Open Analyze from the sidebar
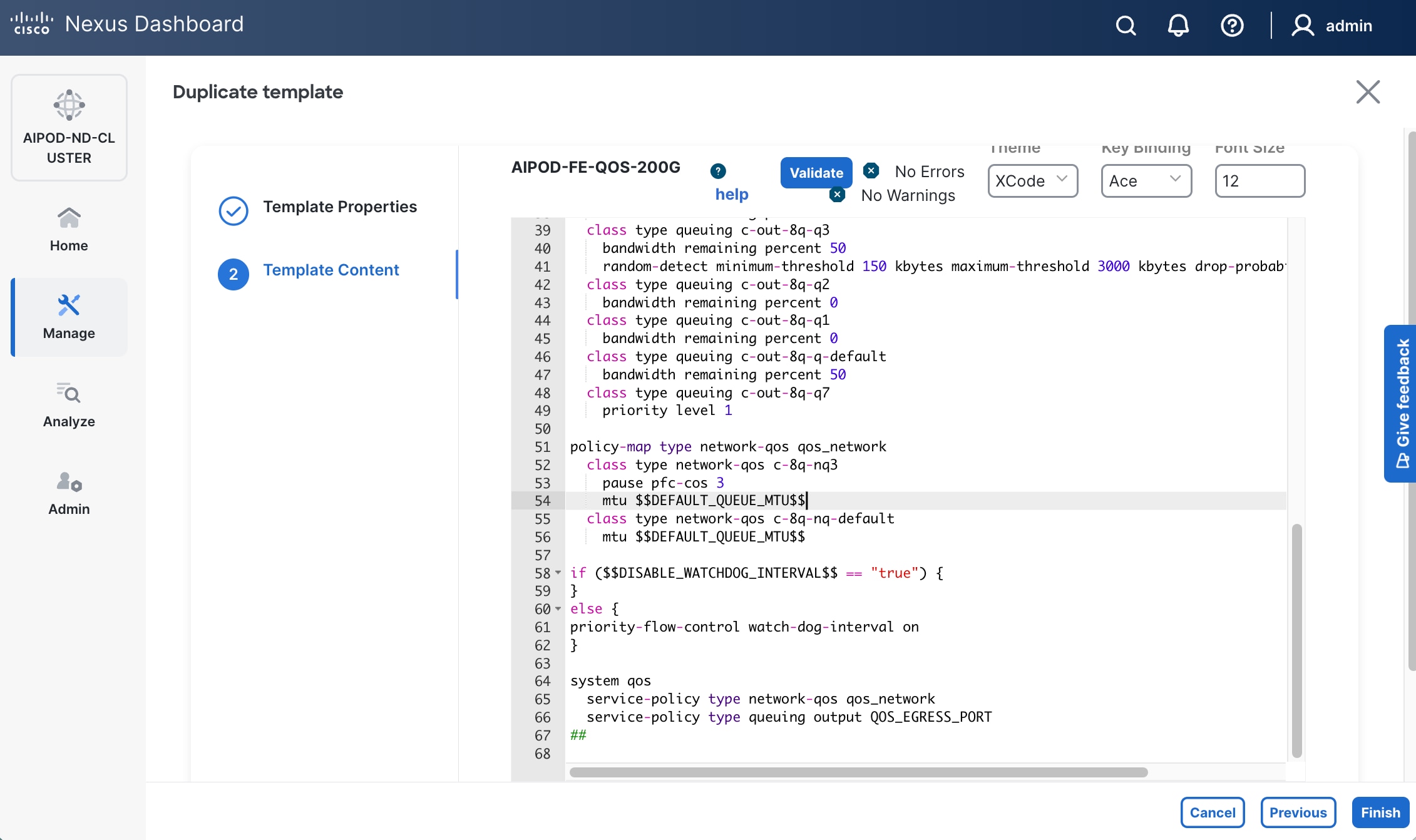Screen dimensions: 1416x840 [68, 406]
